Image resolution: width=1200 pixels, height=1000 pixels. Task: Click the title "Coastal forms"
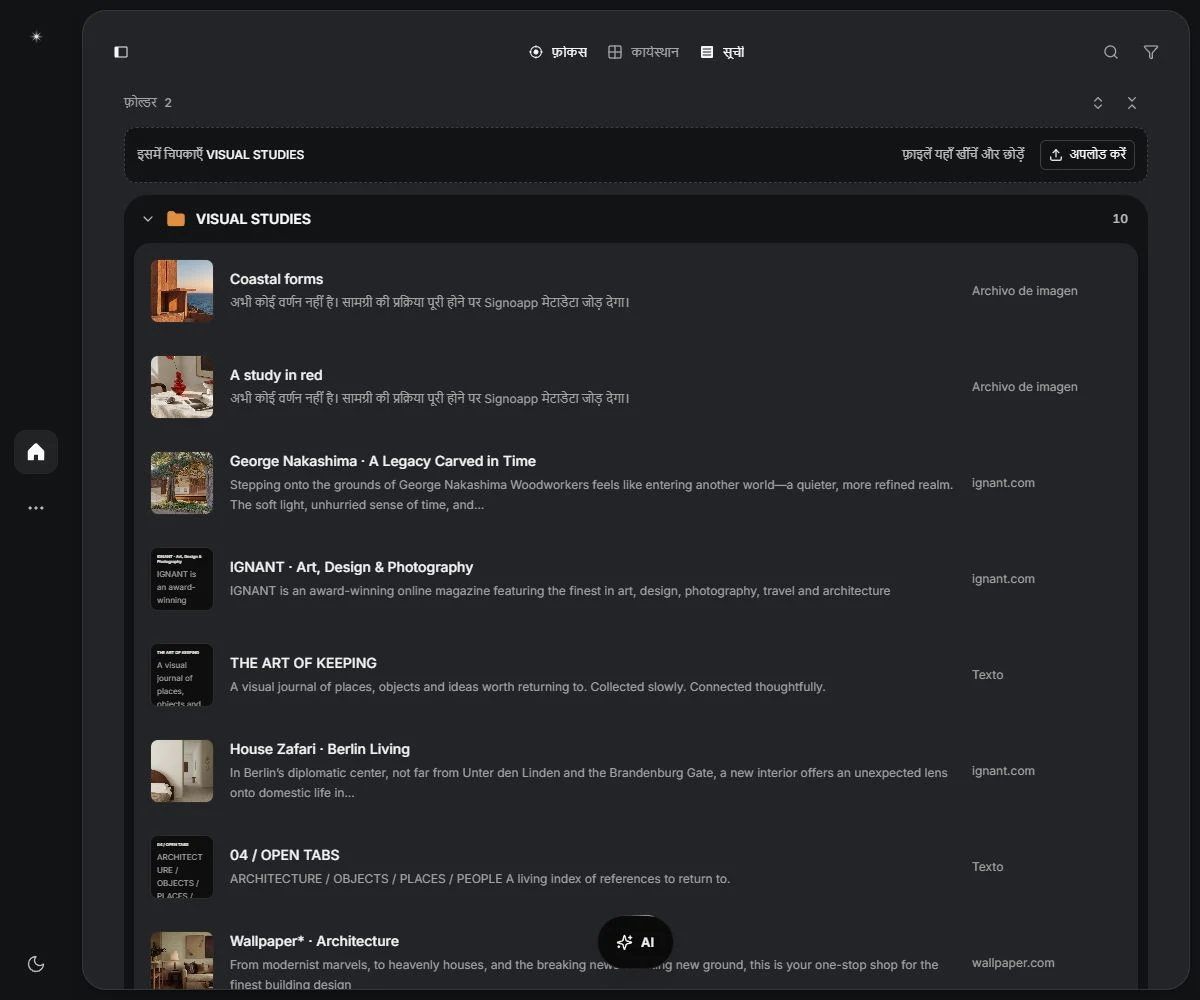[x=276, y=279]
